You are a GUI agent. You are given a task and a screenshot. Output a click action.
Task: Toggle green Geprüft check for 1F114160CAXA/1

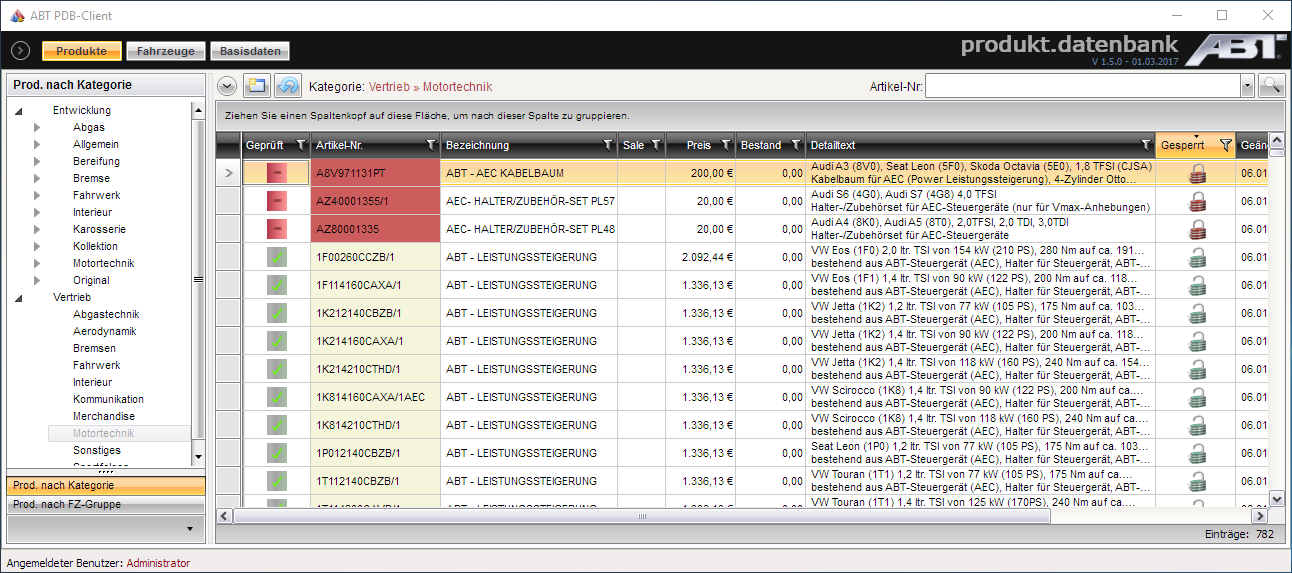(276, 285)
